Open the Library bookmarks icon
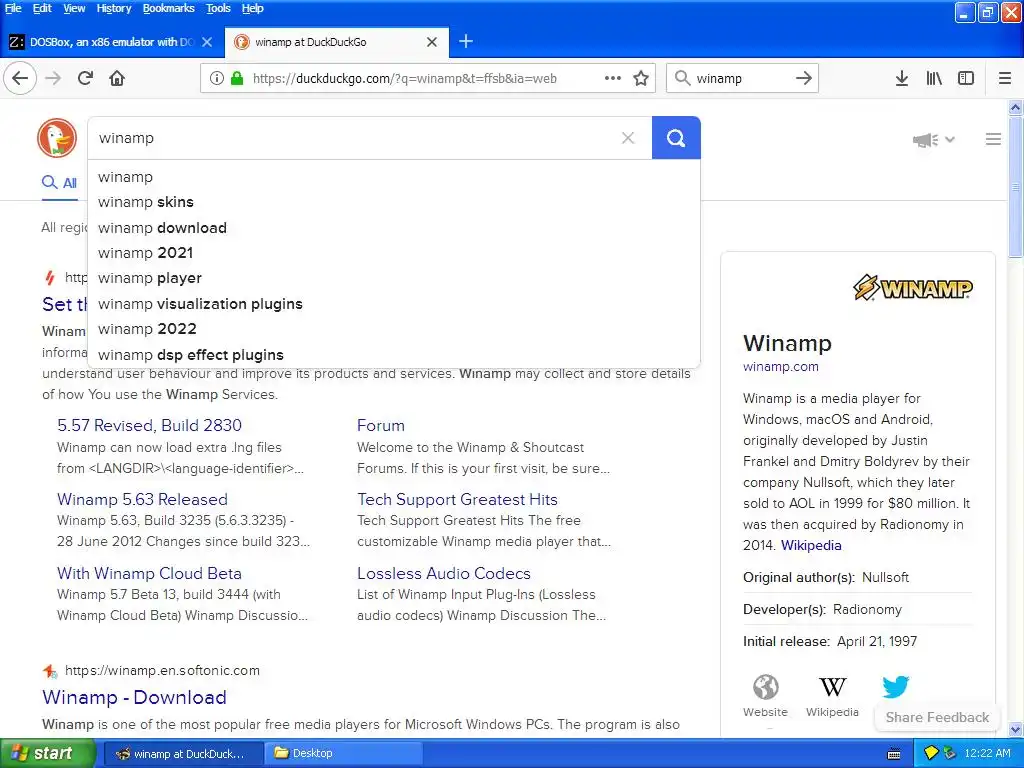The image size is (1024, 768). click(934, 78)
